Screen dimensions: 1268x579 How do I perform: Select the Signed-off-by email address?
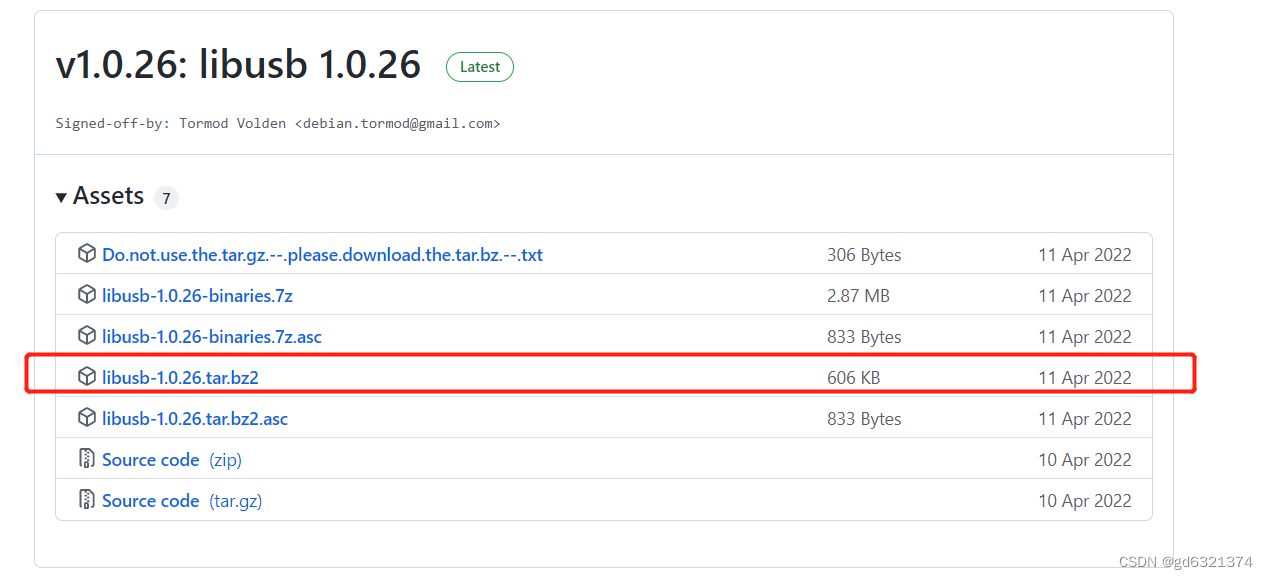coord(398,123)
